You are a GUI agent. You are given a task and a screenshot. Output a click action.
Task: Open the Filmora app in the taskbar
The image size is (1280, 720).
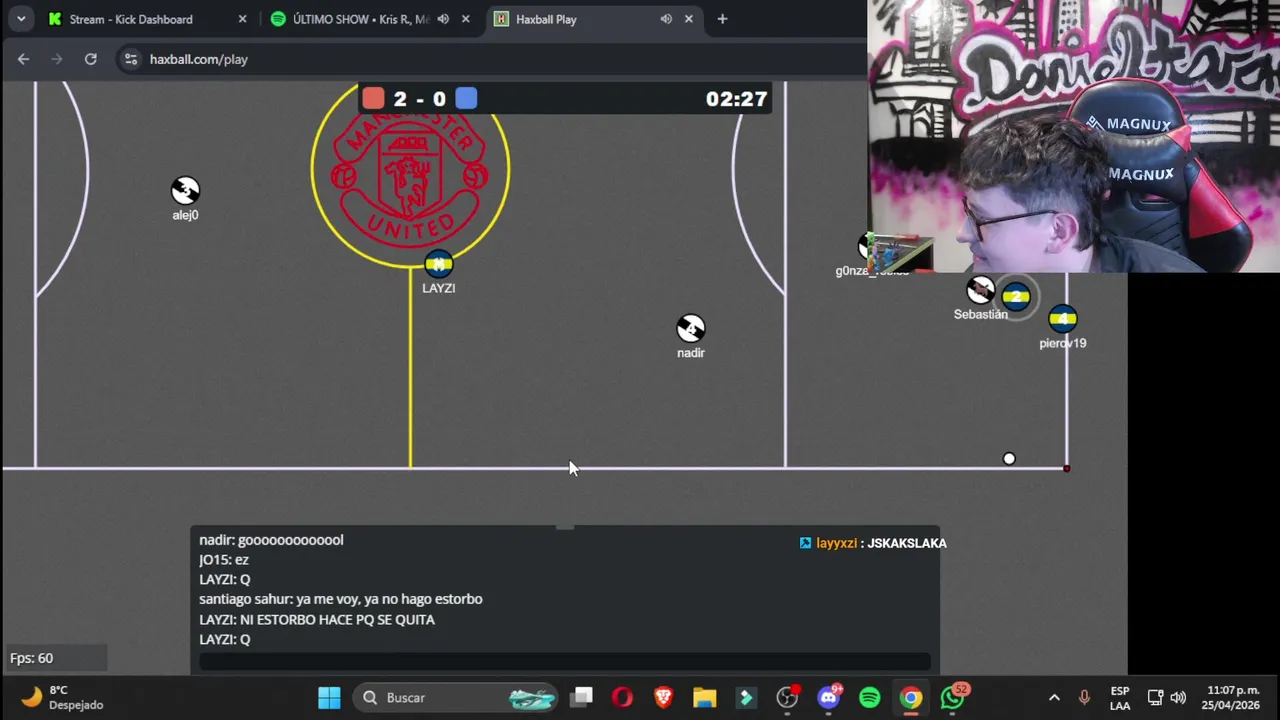(746, 697)
